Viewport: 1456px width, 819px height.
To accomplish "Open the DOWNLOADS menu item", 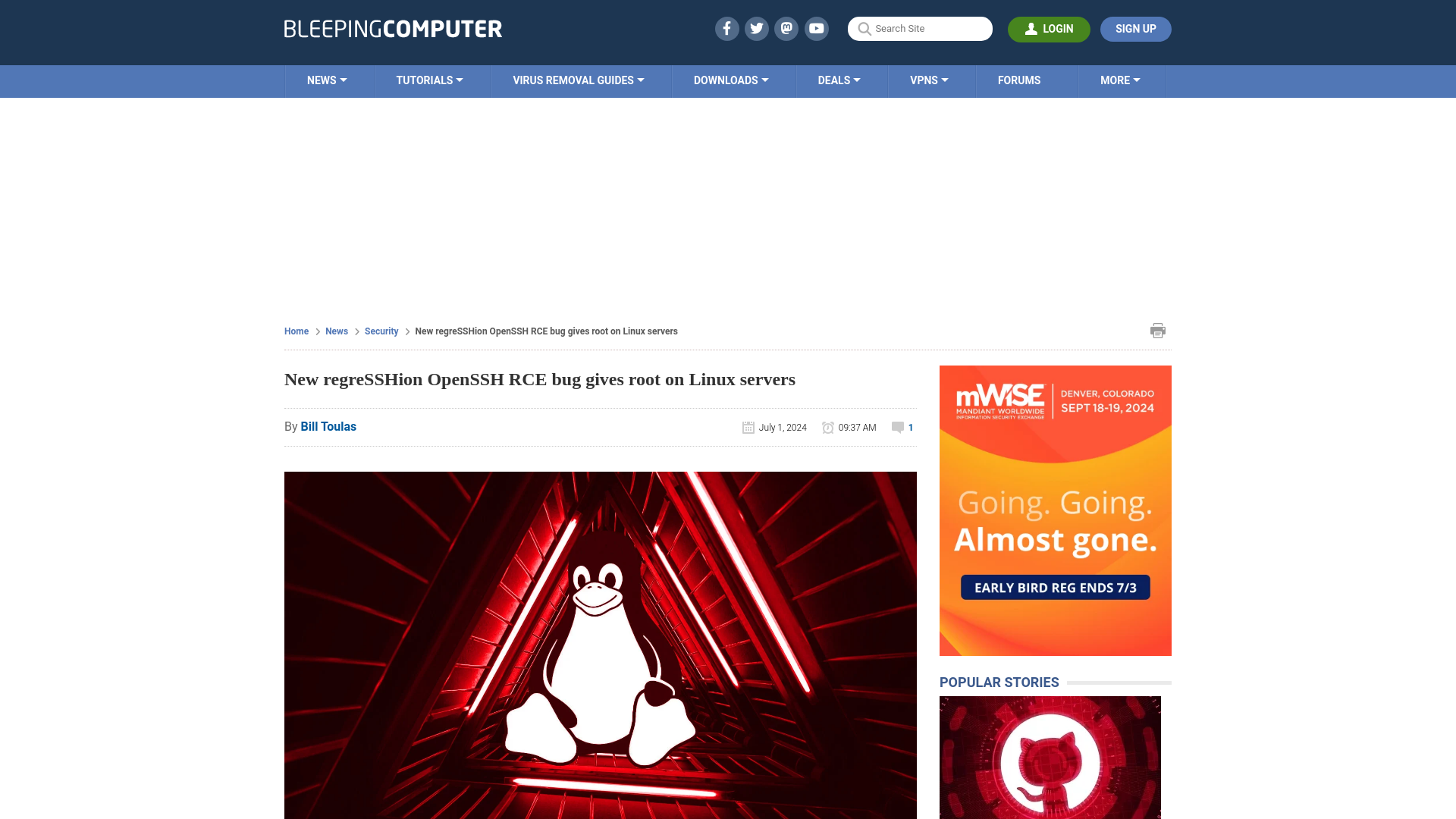I will pyautogui.click(x=731, y=80).
